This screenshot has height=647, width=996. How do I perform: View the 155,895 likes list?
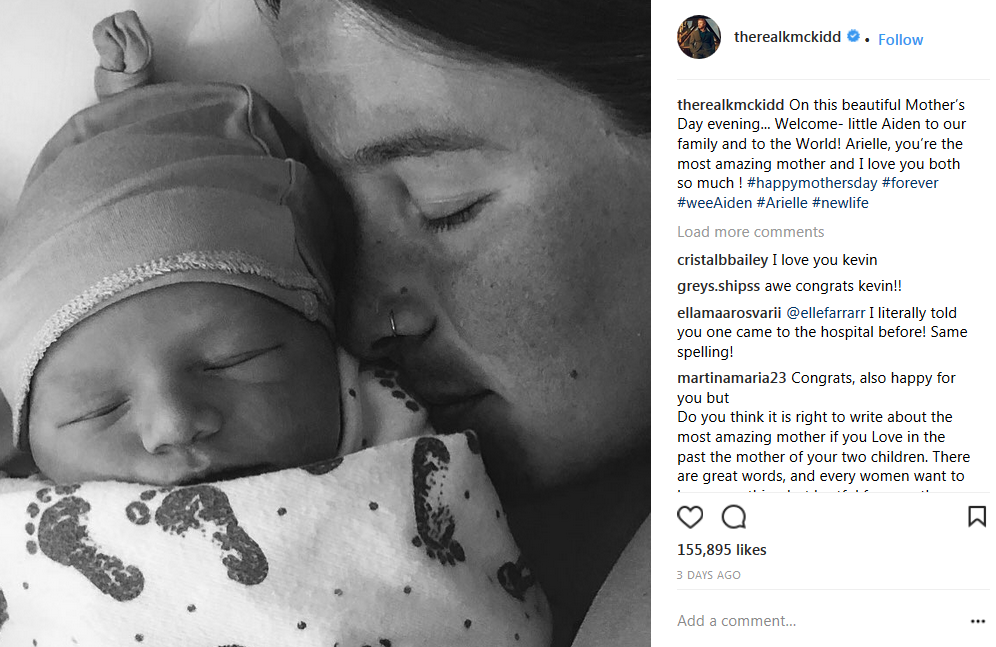(x=722, y=550)
